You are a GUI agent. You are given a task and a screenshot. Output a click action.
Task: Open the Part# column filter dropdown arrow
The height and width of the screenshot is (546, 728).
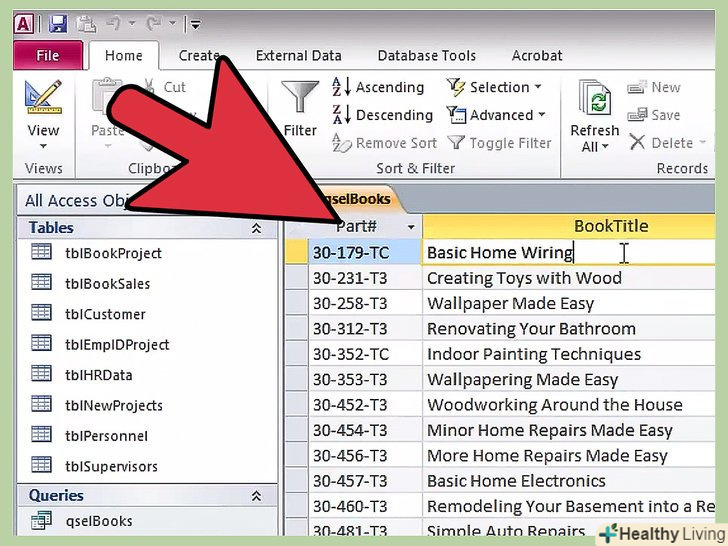coord(411,227)
